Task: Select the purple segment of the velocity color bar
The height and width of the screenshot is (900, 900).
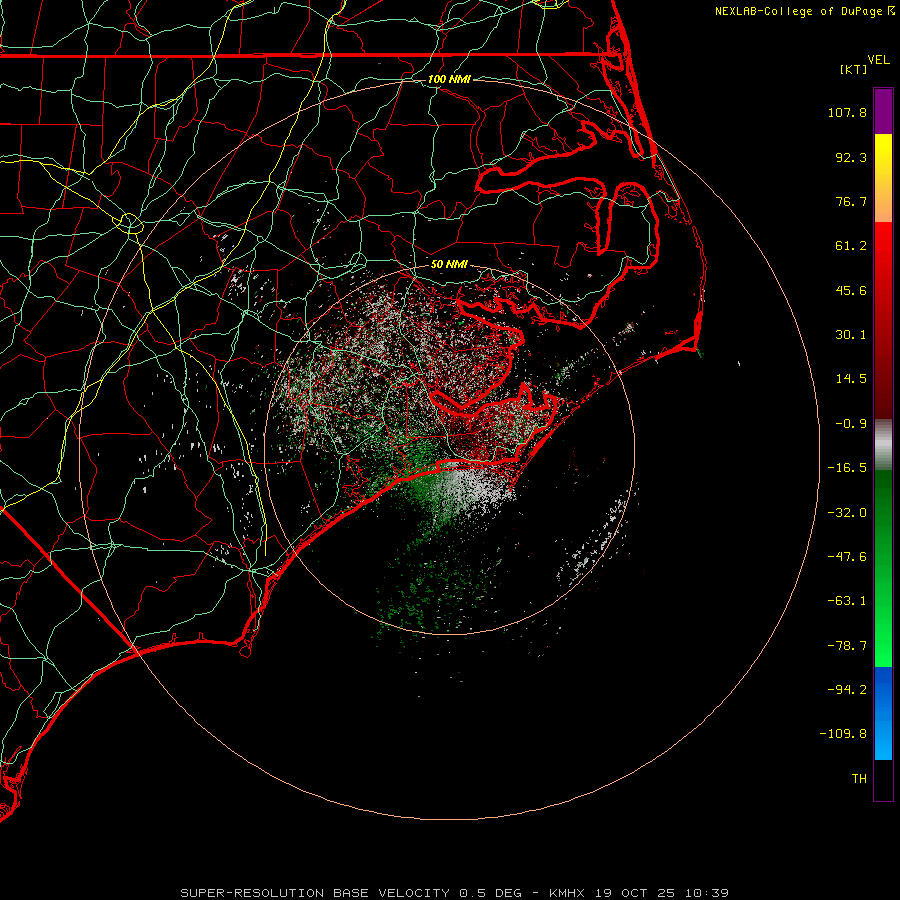Action: coord(883,111)
